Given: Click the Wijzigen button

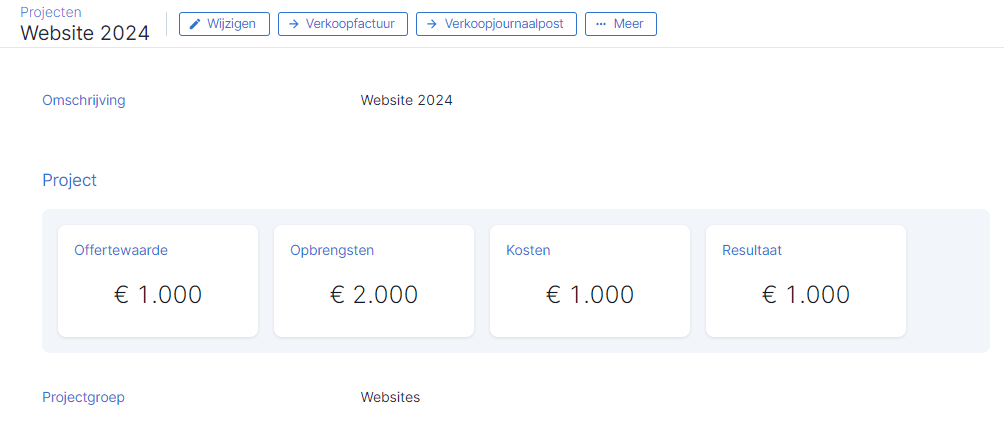Looking at the screenshot, I should 224,24.
